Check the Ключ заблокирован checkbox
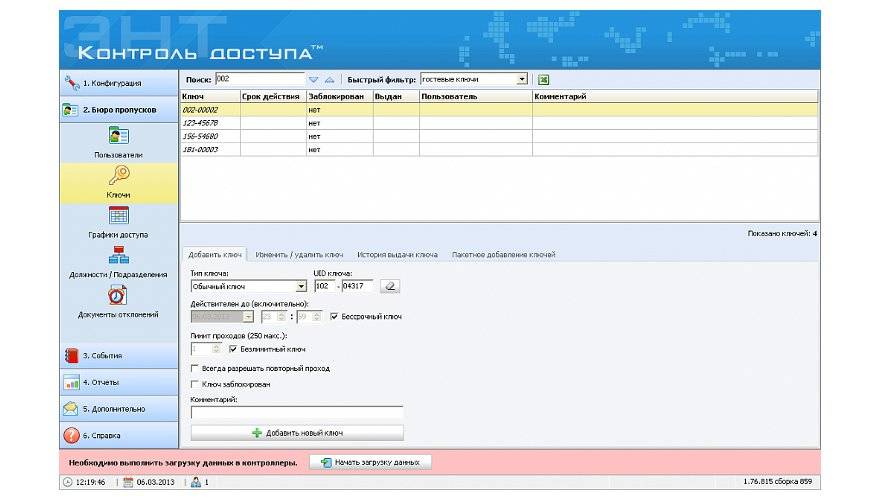Viewport: 880px width, 500px height. click(194, 384)
